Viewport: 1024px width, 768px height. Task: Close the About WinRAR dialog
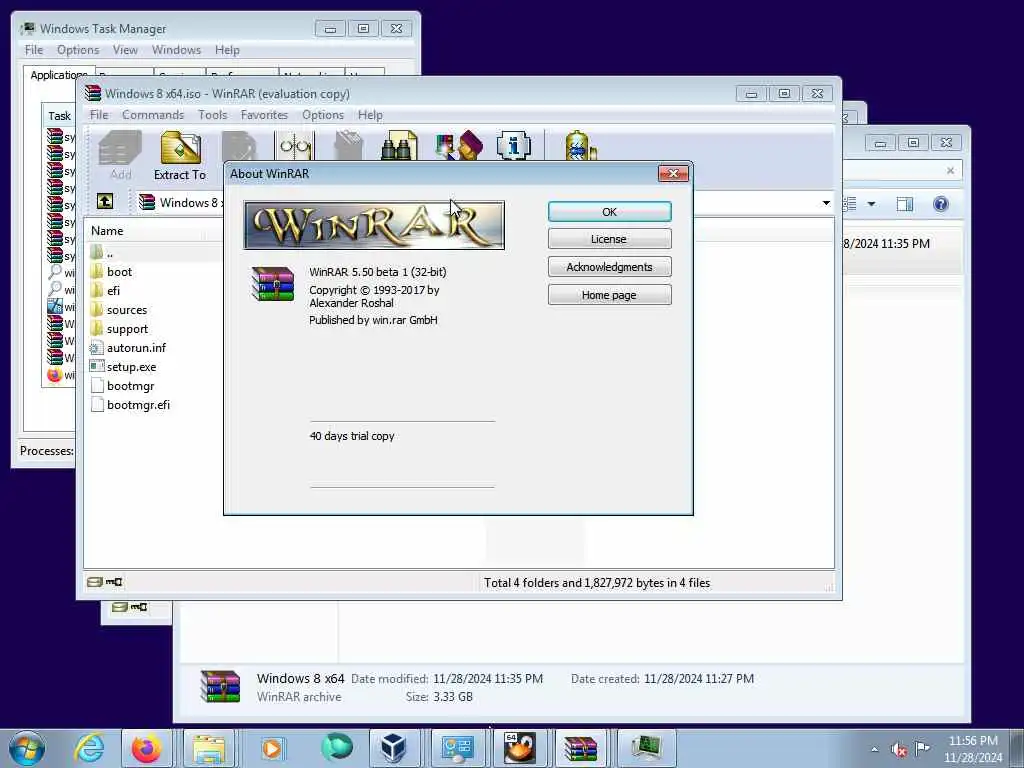point(673,173)
